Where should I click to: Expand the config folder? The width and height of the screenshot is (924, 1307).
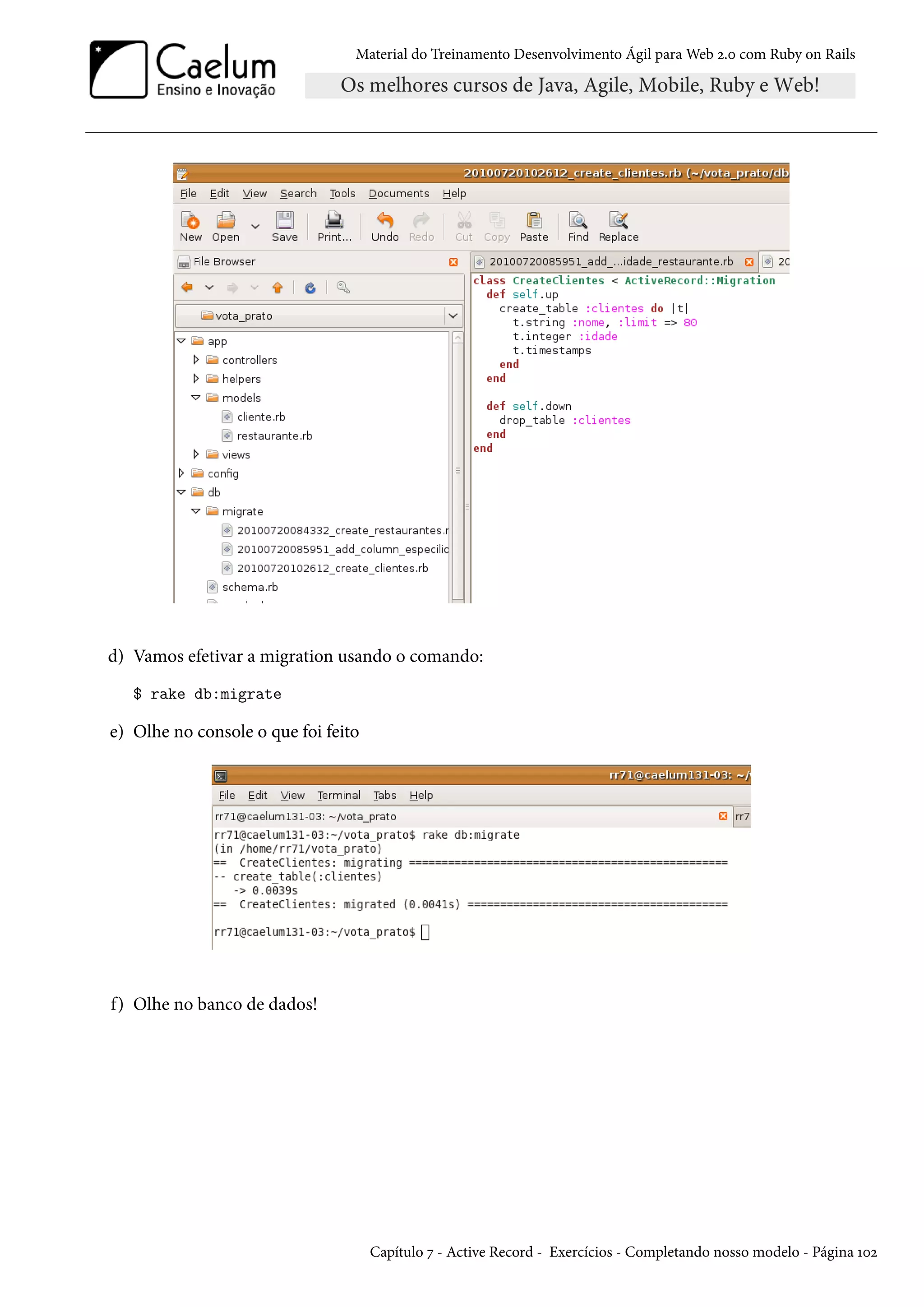point(181,473)
